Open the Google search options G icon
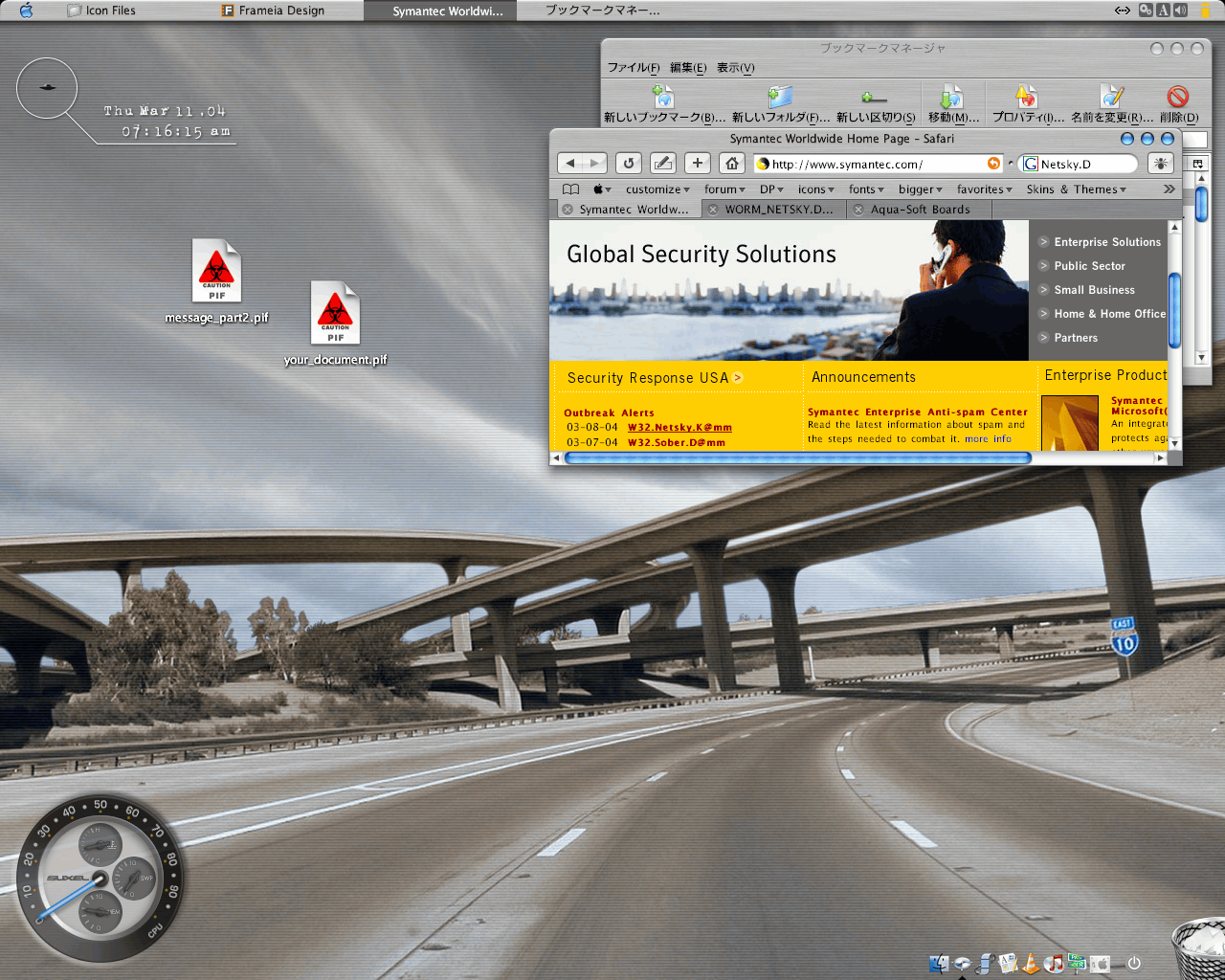The width and height of the screenshot is (1225, 980). tap(1031, 164)
